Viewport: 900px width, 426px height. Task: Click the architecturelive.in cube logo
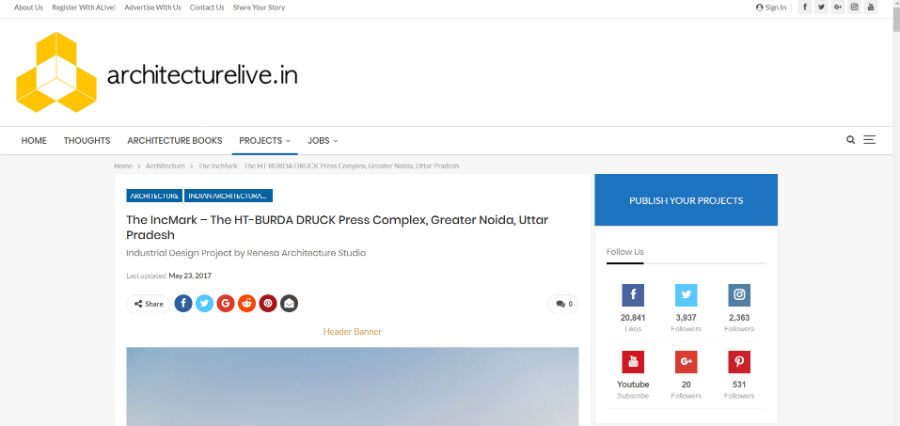point(56,72)
